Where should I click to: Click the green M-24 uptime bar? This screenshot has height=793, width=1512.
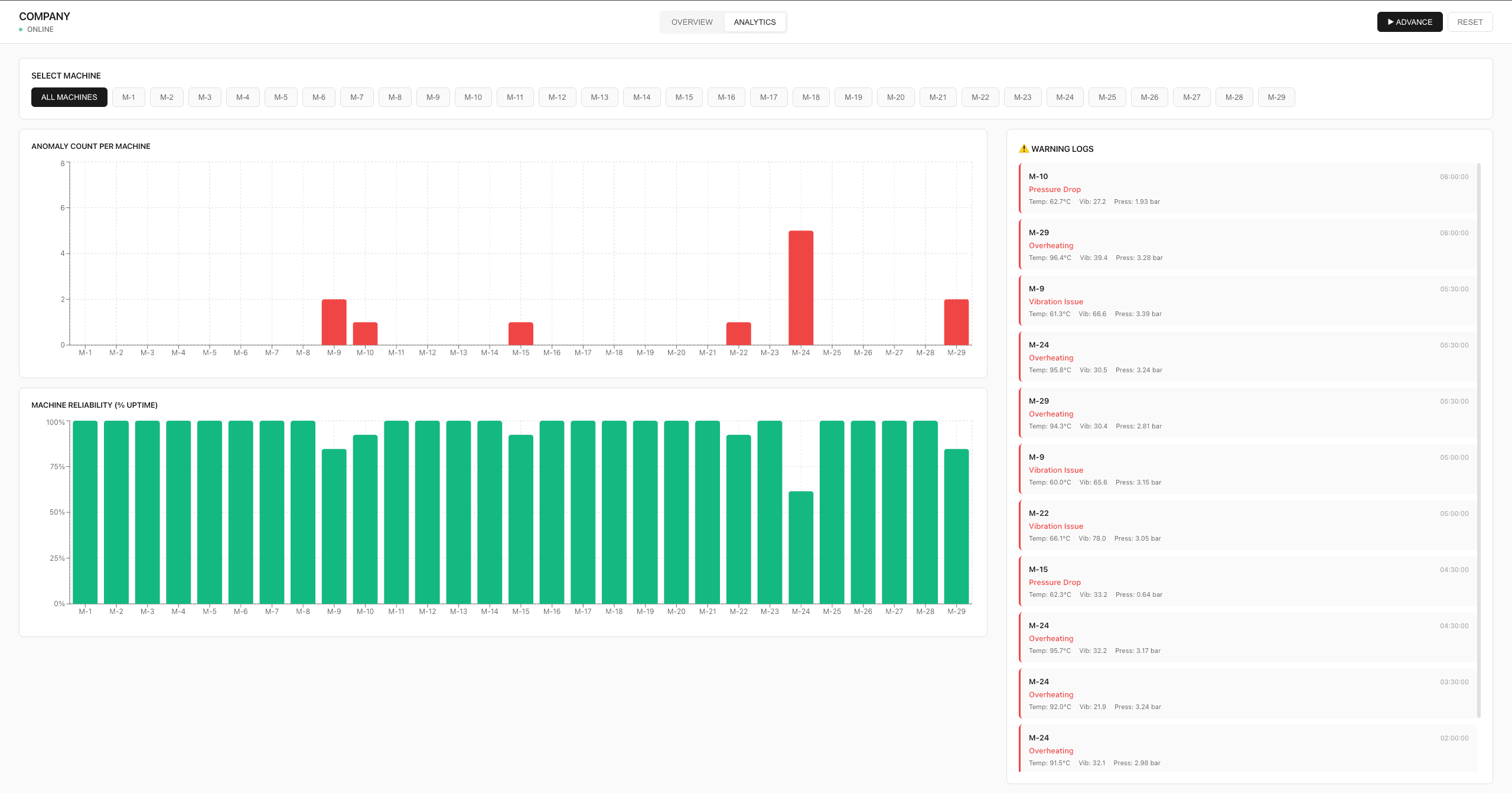click(800, 547)
